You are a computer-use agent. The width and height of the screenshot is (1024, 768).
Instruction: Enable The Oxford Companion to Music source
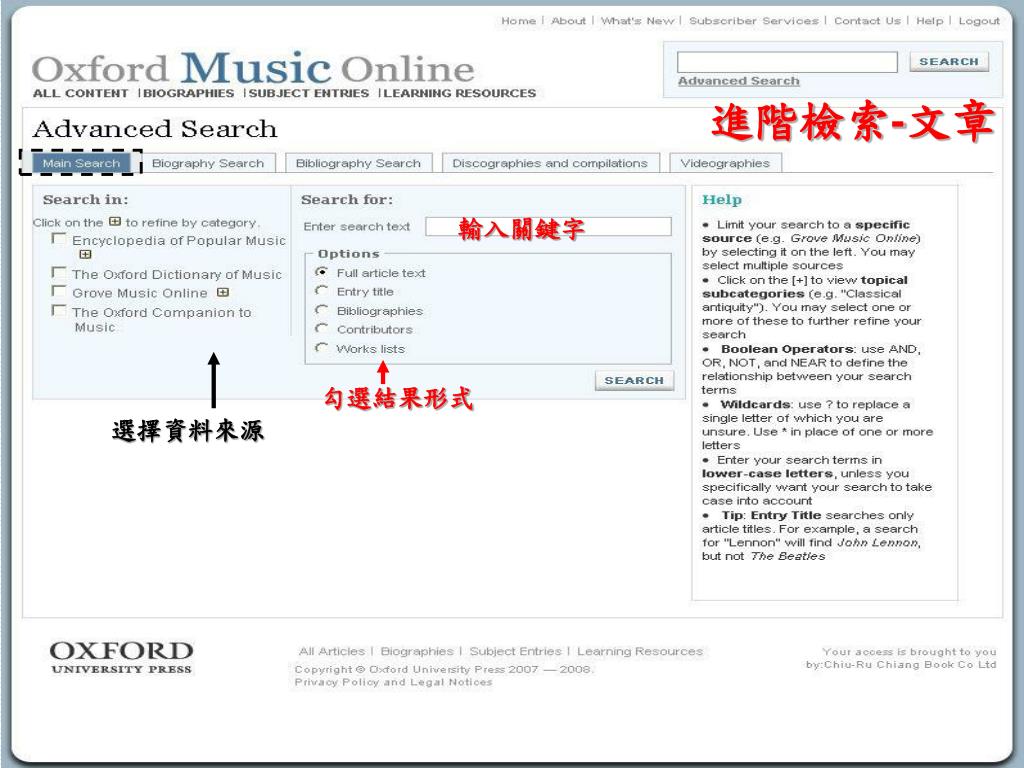[x=59, y=310]
